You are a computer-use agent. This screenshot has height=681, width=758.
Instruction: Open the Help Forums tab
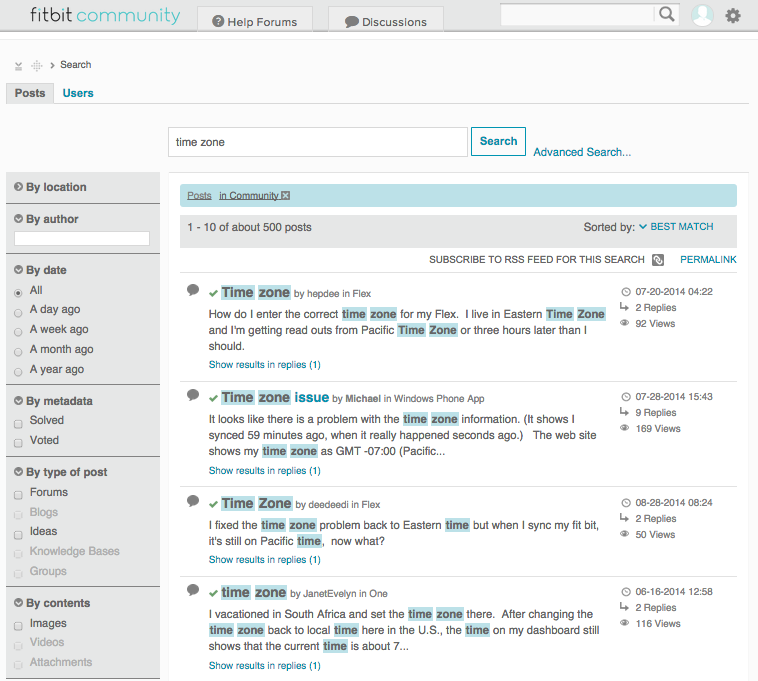[x=255, y=21]
